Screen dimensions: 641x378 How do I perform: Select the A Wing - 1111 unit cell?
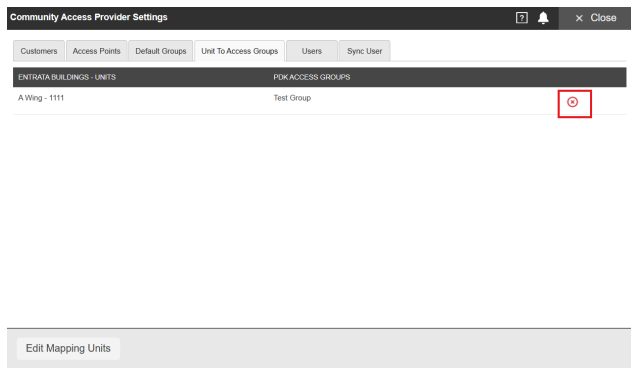click(41, 98)
